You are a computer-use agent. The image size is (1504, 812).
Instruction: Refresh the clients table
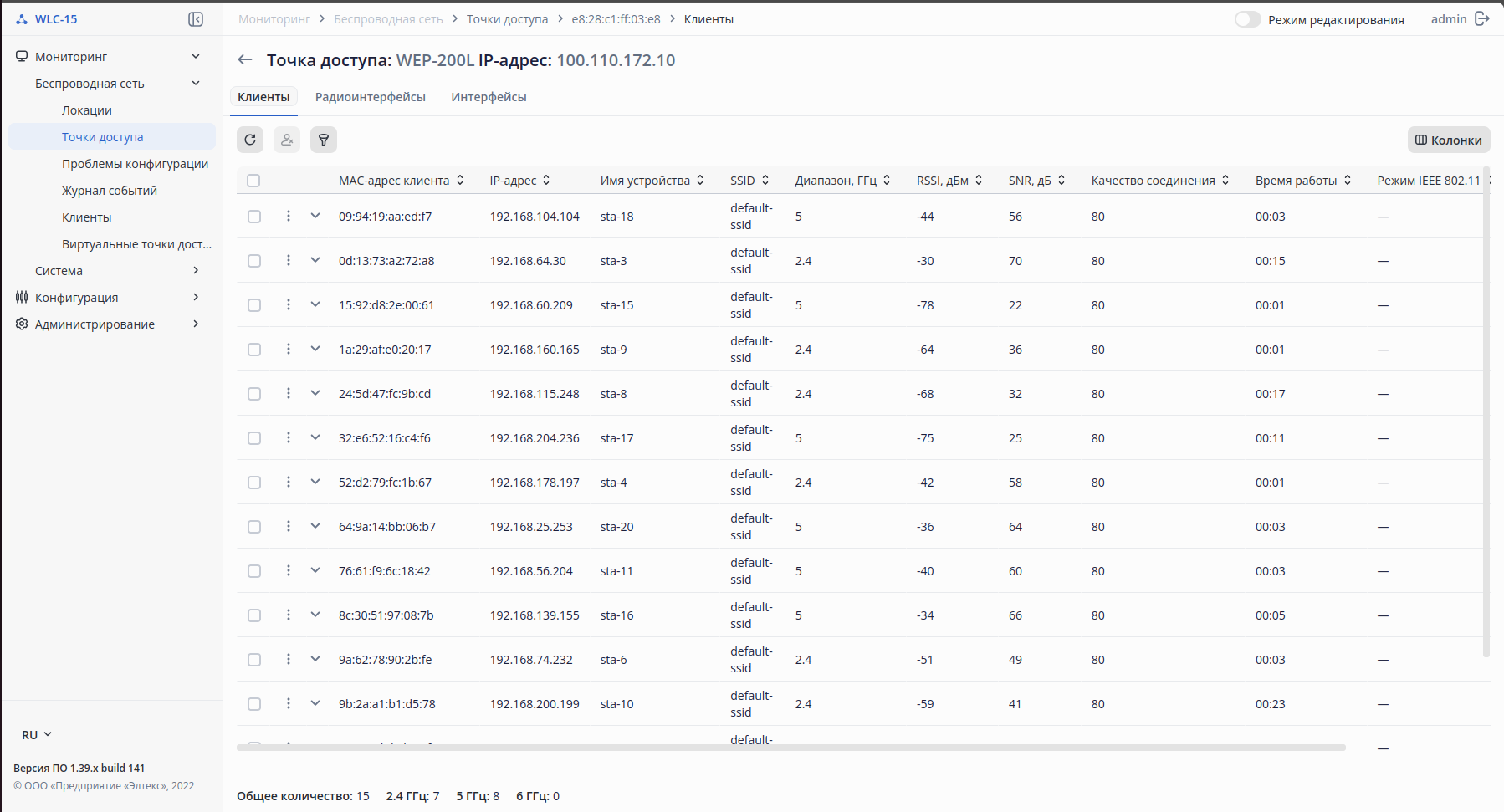point(250,140)
